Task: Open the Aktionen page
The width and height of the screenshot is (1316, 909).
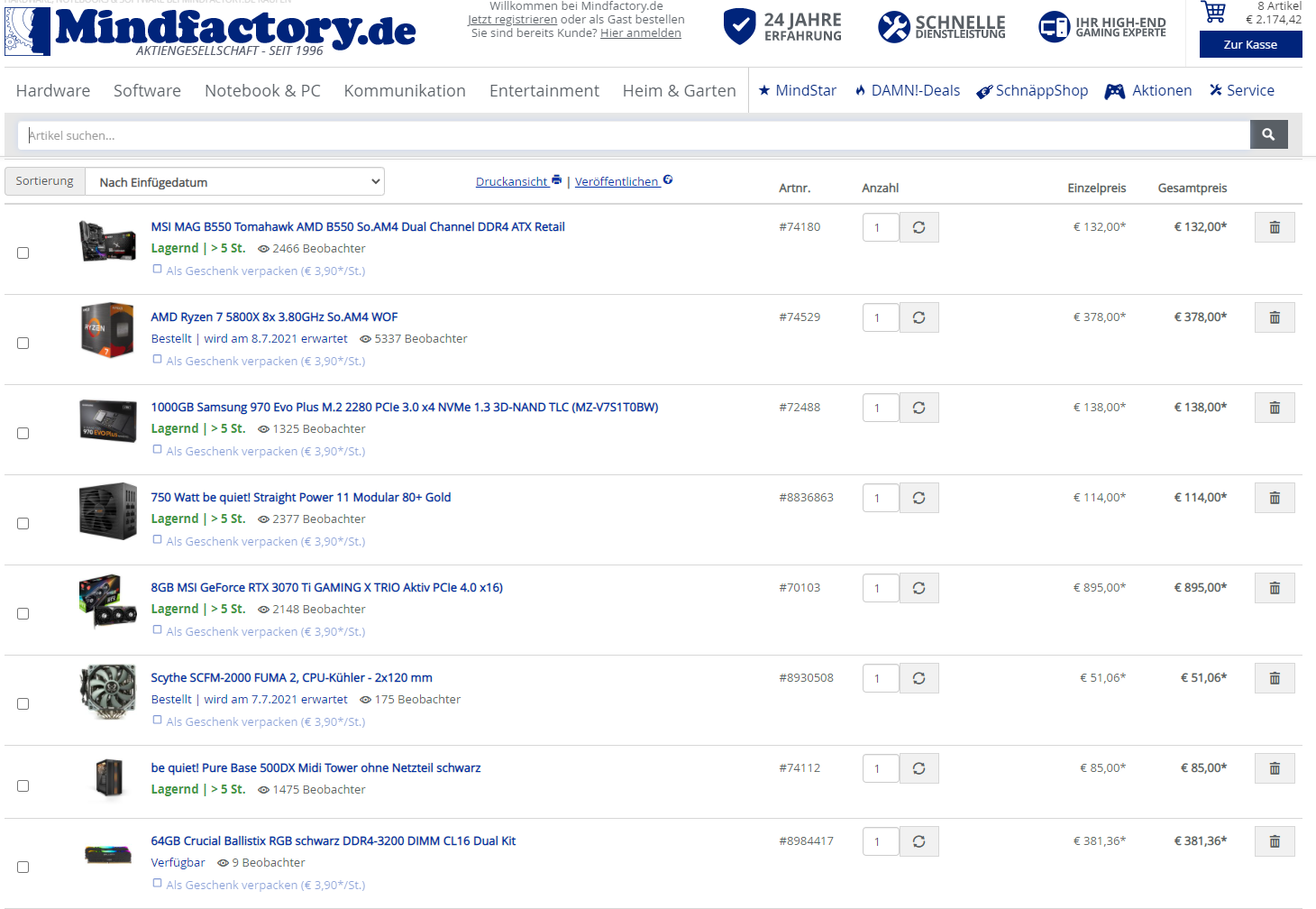Action: point(1148,90)
